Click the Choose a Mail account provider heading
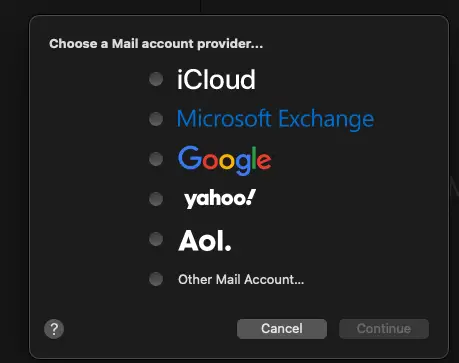The image size is (459, 363). pos(156,44)
